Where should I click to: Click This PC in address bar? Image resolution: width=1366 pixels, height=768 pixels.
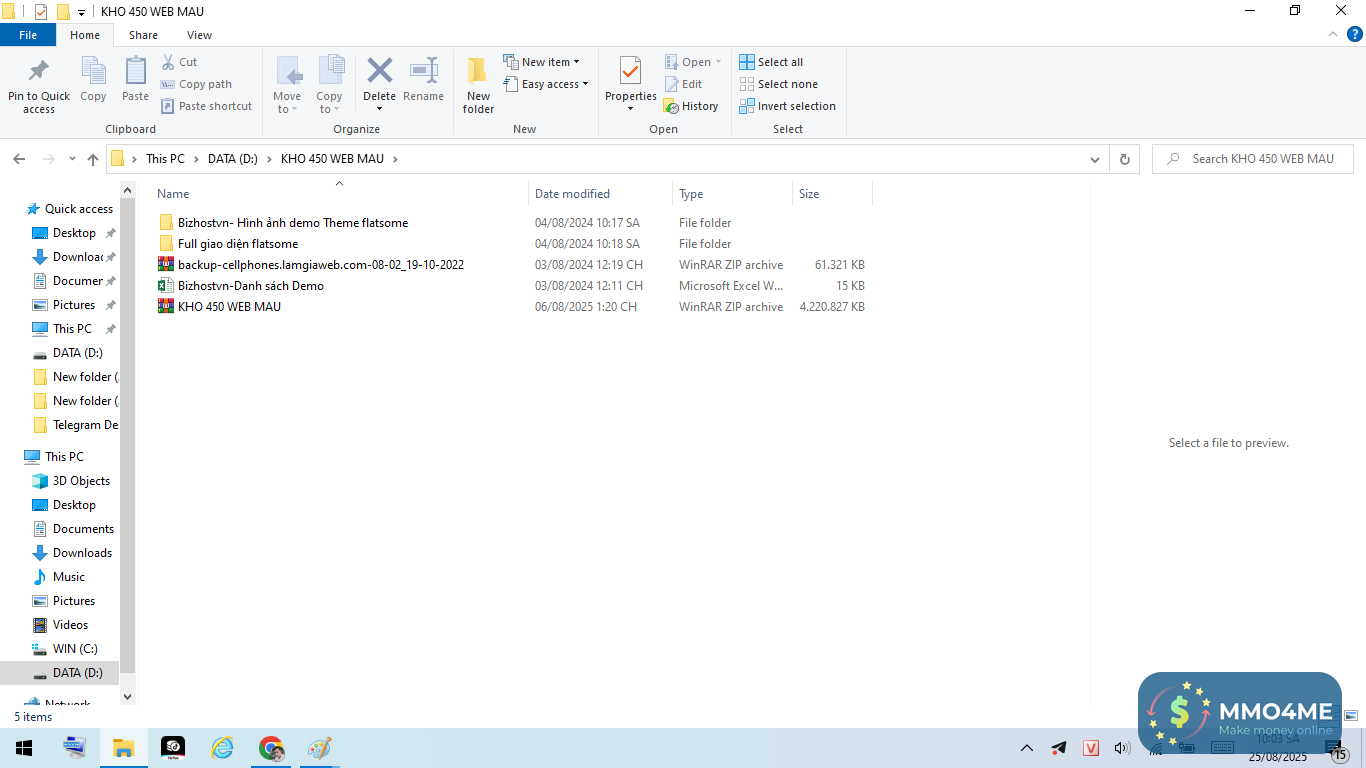pyautogui.click(x=165, y=159)
